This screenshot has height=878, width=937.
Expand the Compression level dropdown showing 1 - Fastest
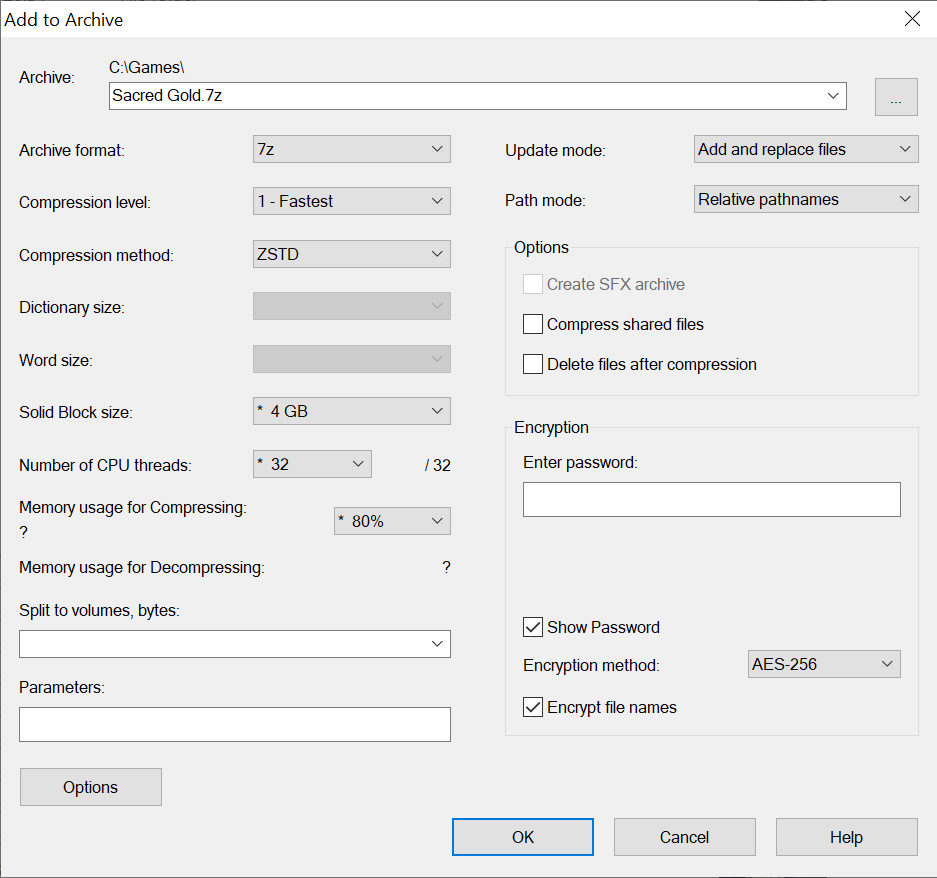[x=351, y=201]
